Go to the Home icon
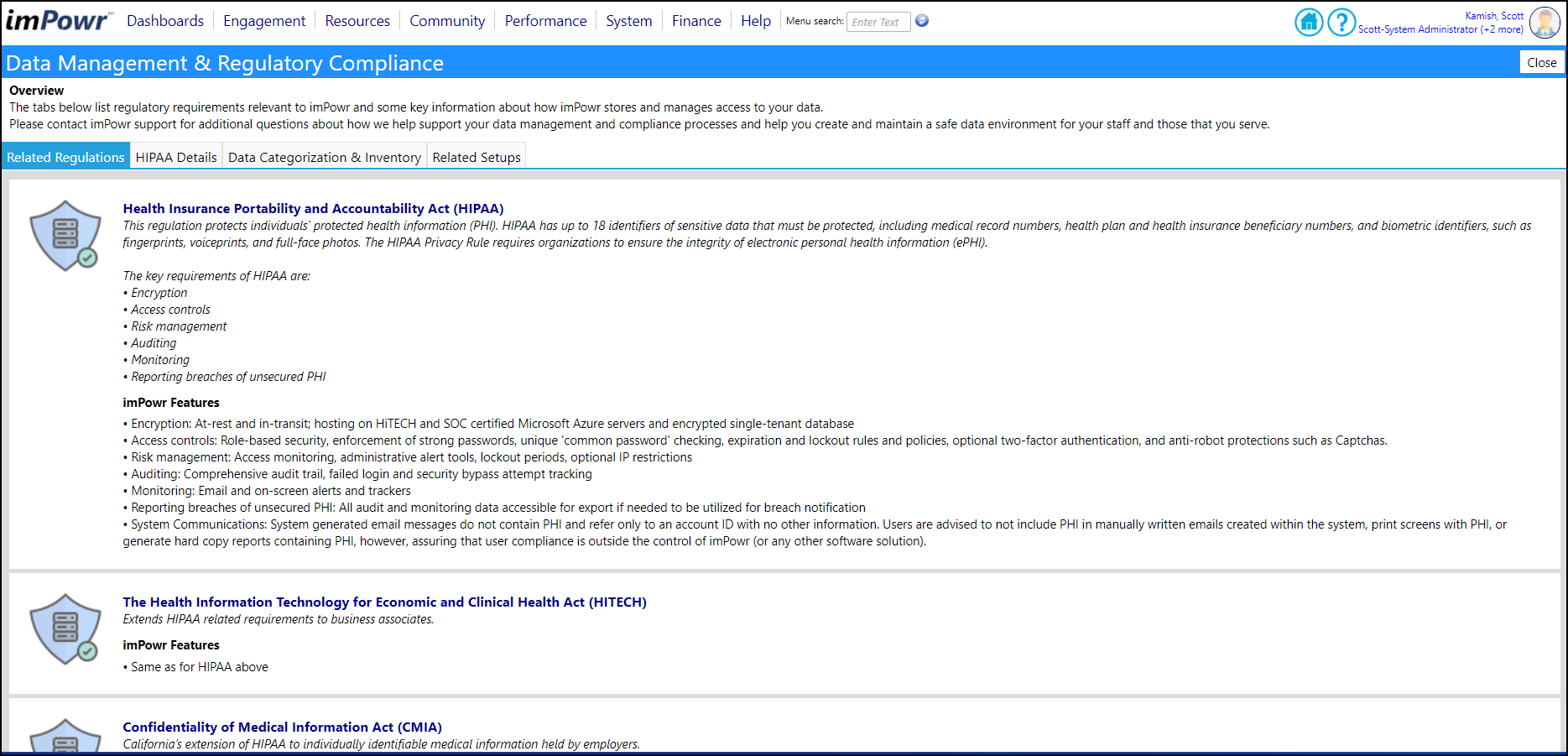1568x756 pixels. [1309, 22]
